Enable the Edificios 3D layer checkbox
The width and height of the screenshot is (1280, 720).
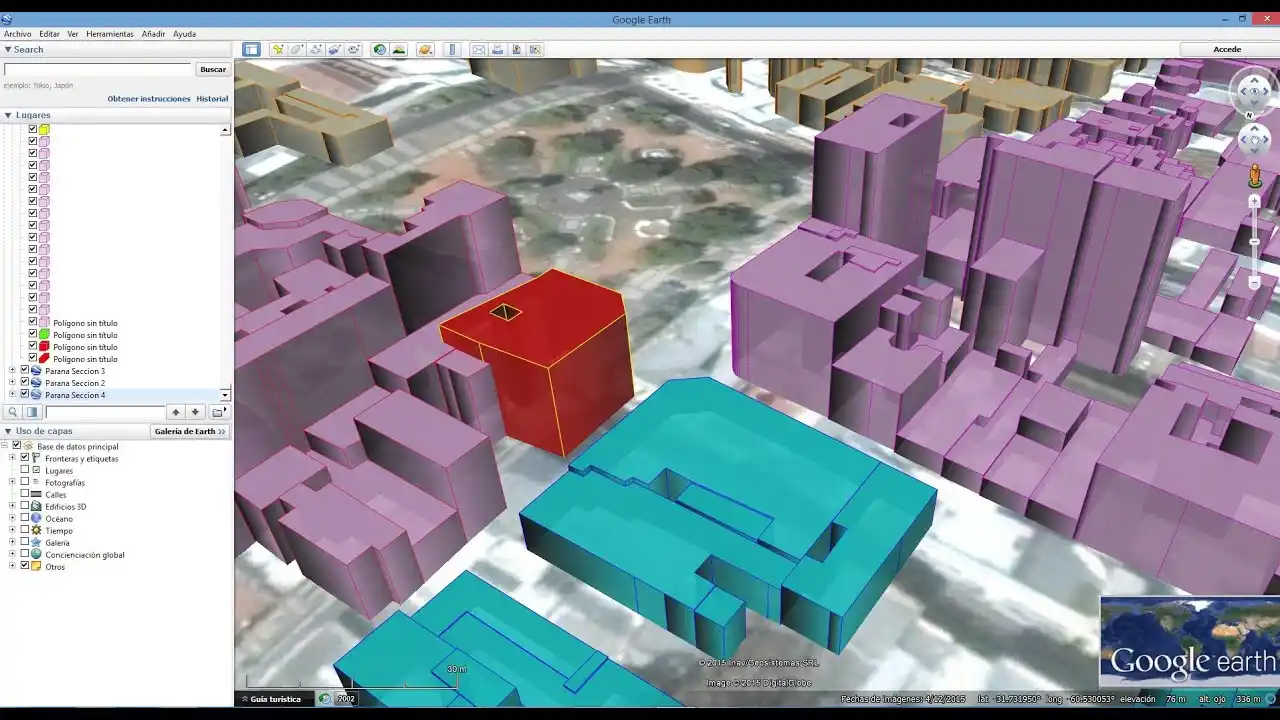[x=25, y=506]
